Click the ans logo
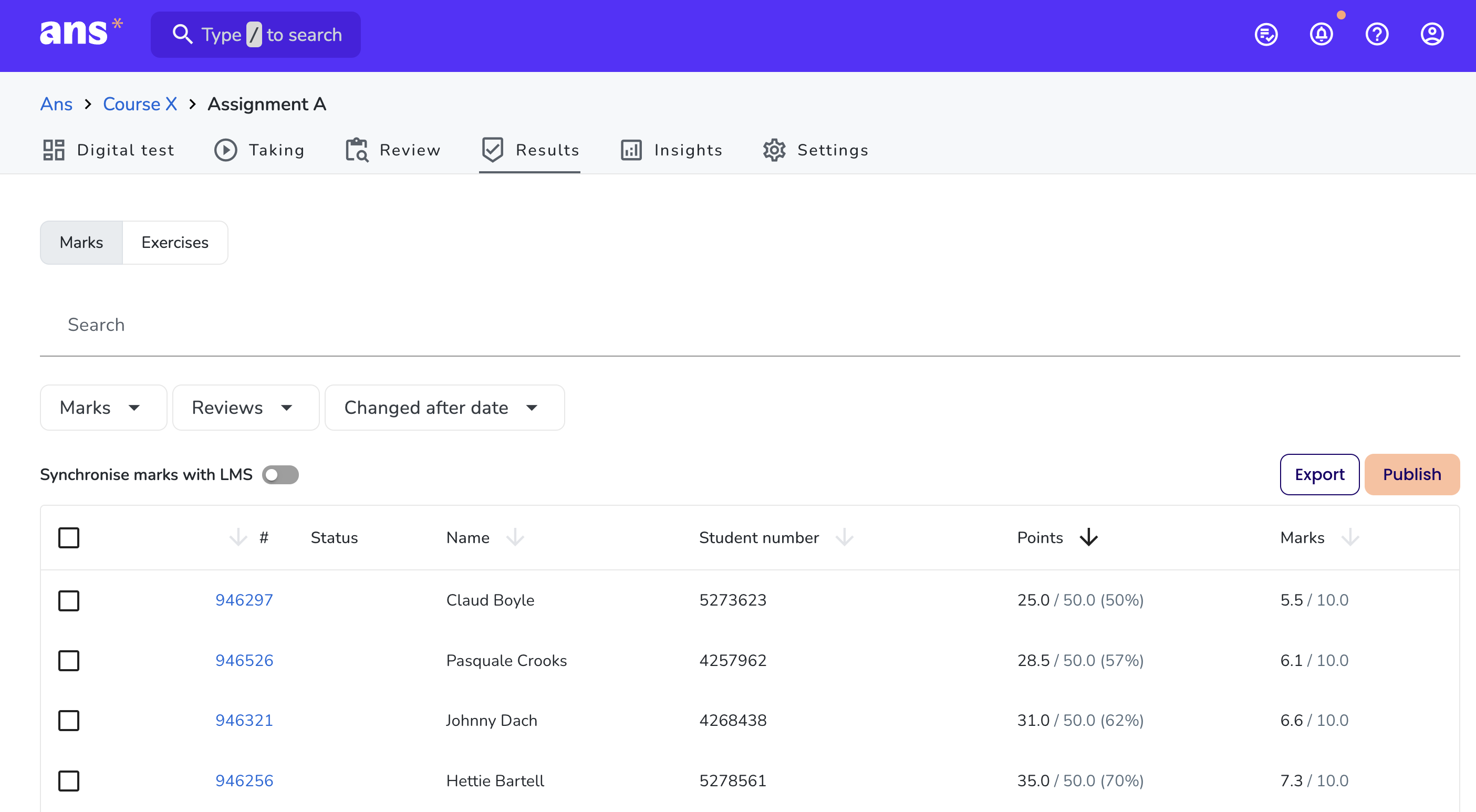This screenshot has width=1476, height=812. coord(81,32)
